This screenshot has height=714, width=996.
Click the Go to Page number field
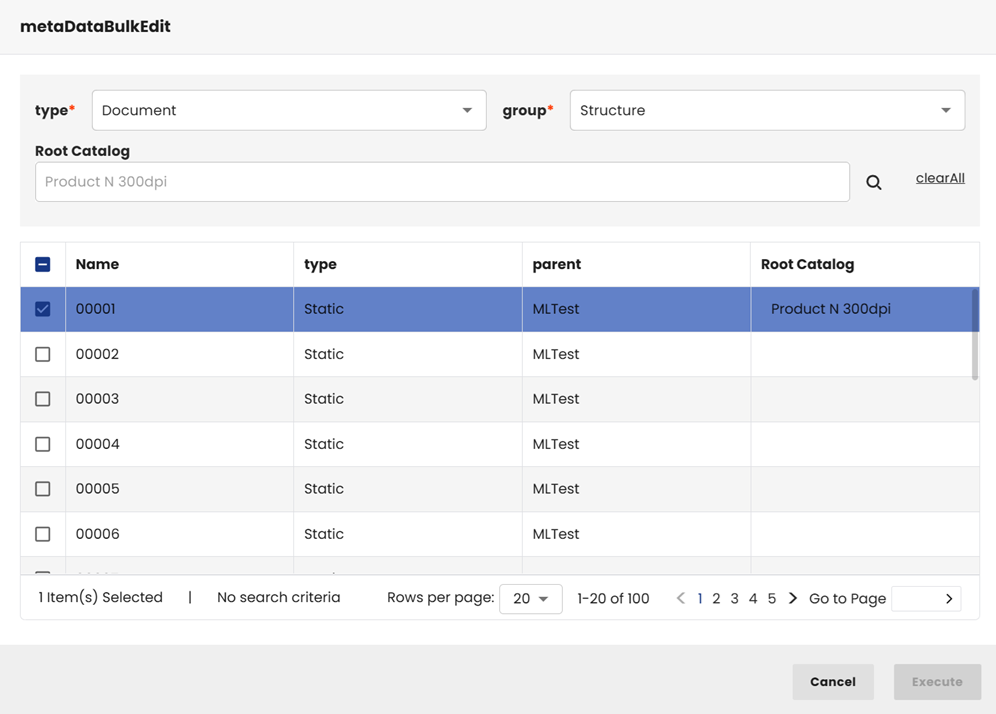[x=914, y=599]
